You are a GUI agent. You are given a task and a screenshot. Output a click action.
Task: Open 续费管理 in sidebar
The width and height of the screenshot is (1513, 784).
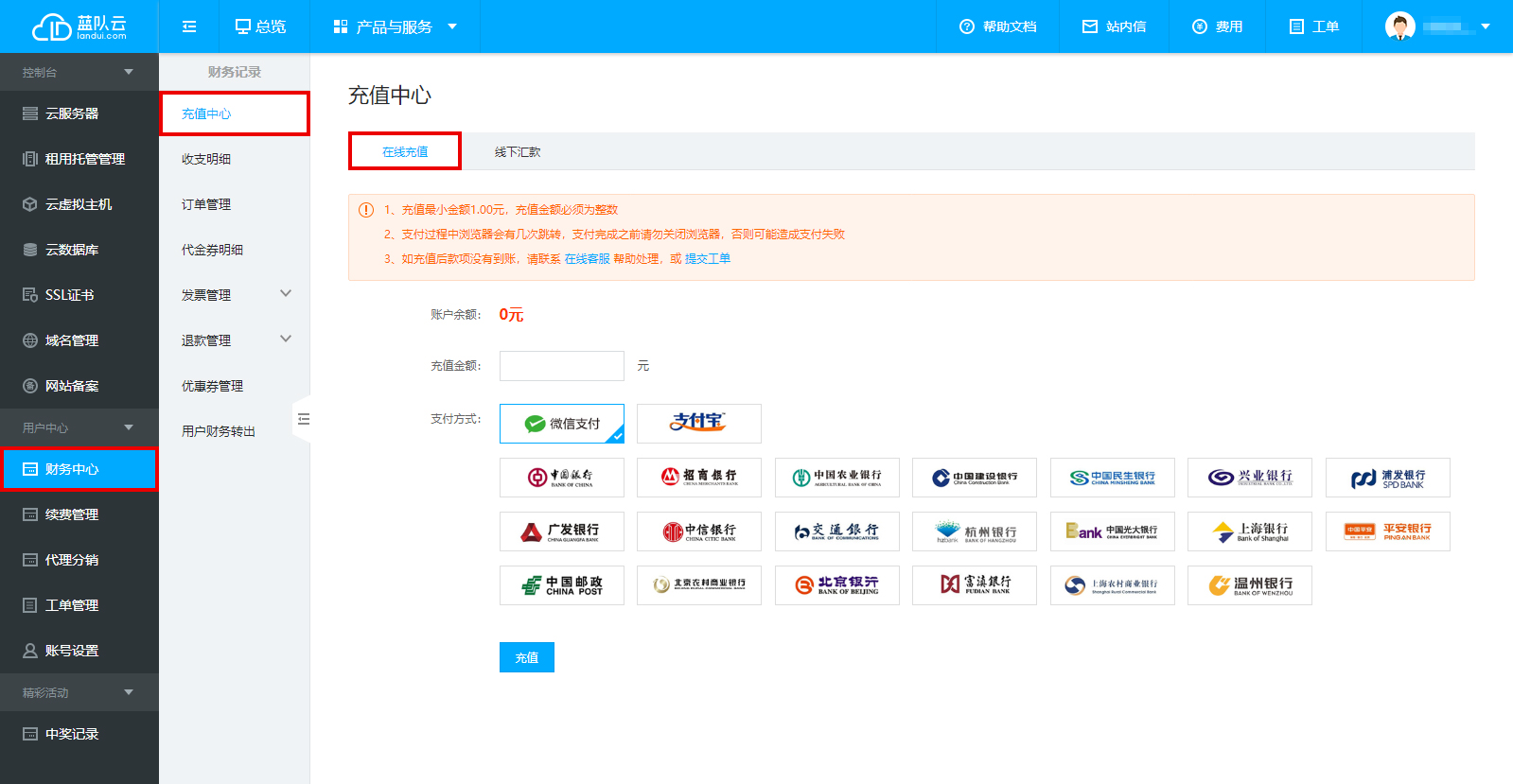pos(79,514)
